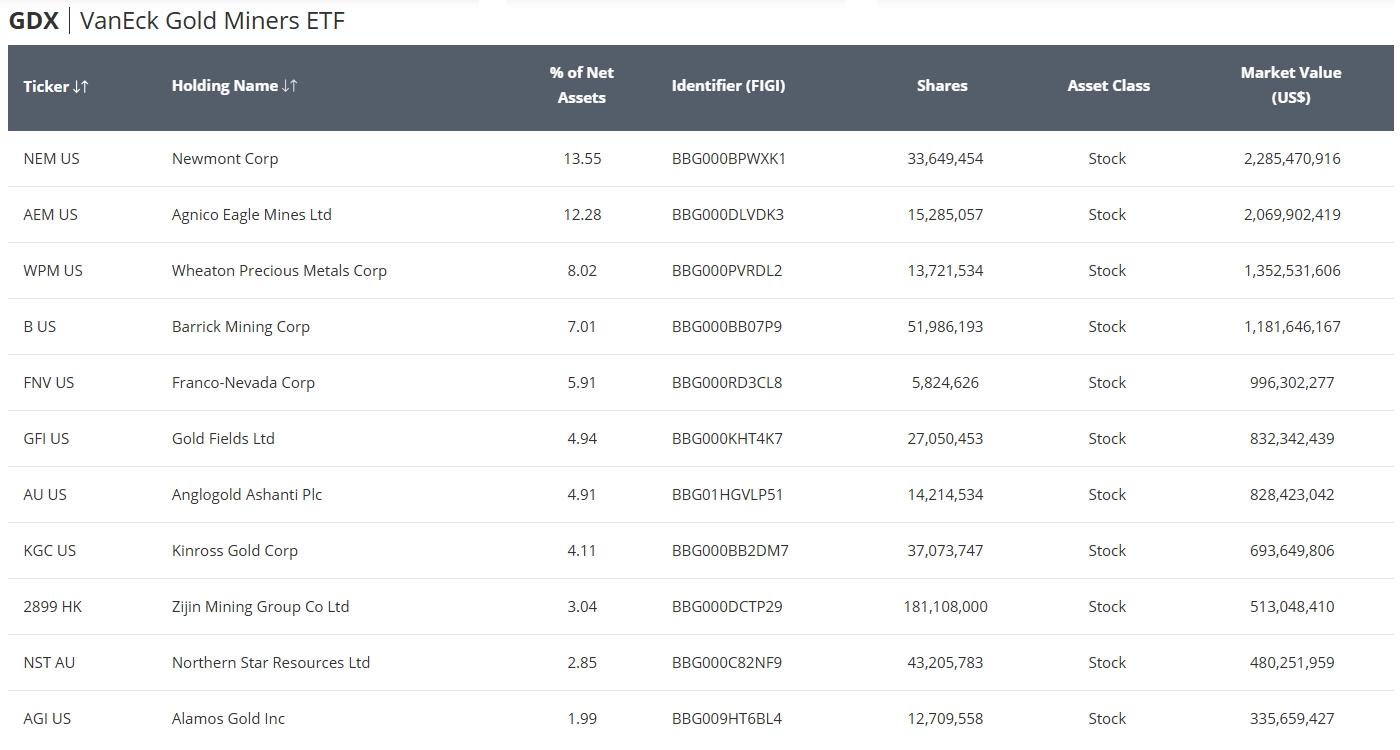Click shares value 27,050,453
Image resolution: width=1400 pixels, height=750 pixels.
pyautogui.click(x=945, y=439)
